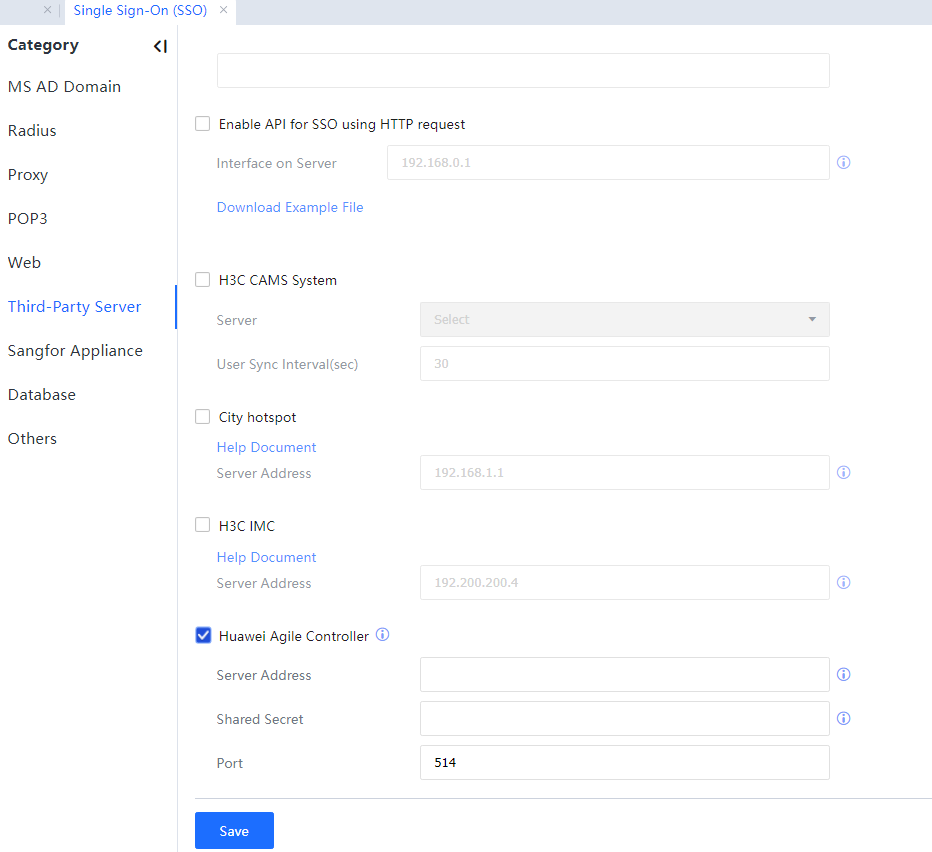Click the Shared Secret input field
This screenshot has height=852, width=932.
tap(624, 718)
